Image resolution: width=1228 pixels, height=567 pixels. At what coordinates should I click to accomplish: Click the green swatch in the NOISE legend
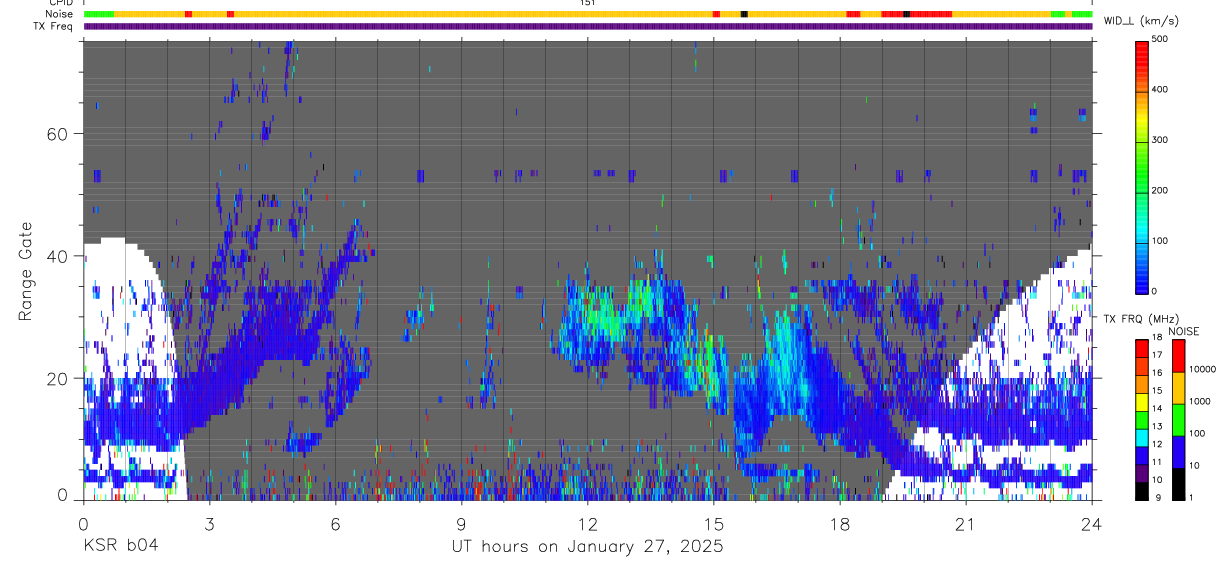(x=1178, y=420)
